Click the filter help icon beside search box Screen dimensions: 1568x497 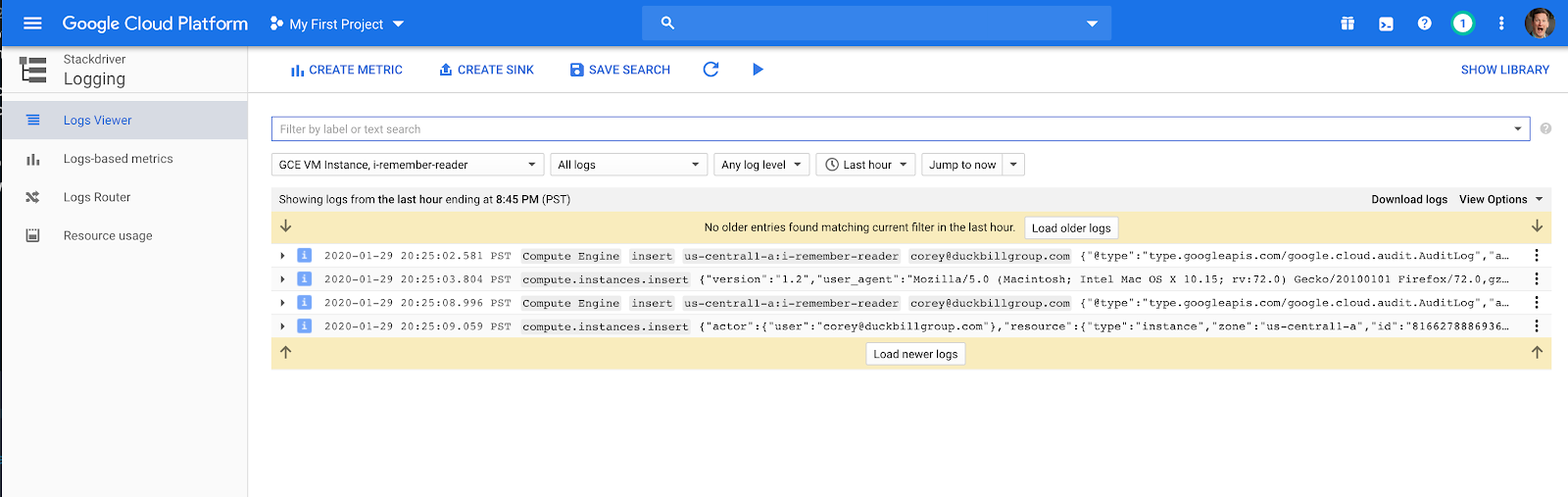tap(1545, 128)
